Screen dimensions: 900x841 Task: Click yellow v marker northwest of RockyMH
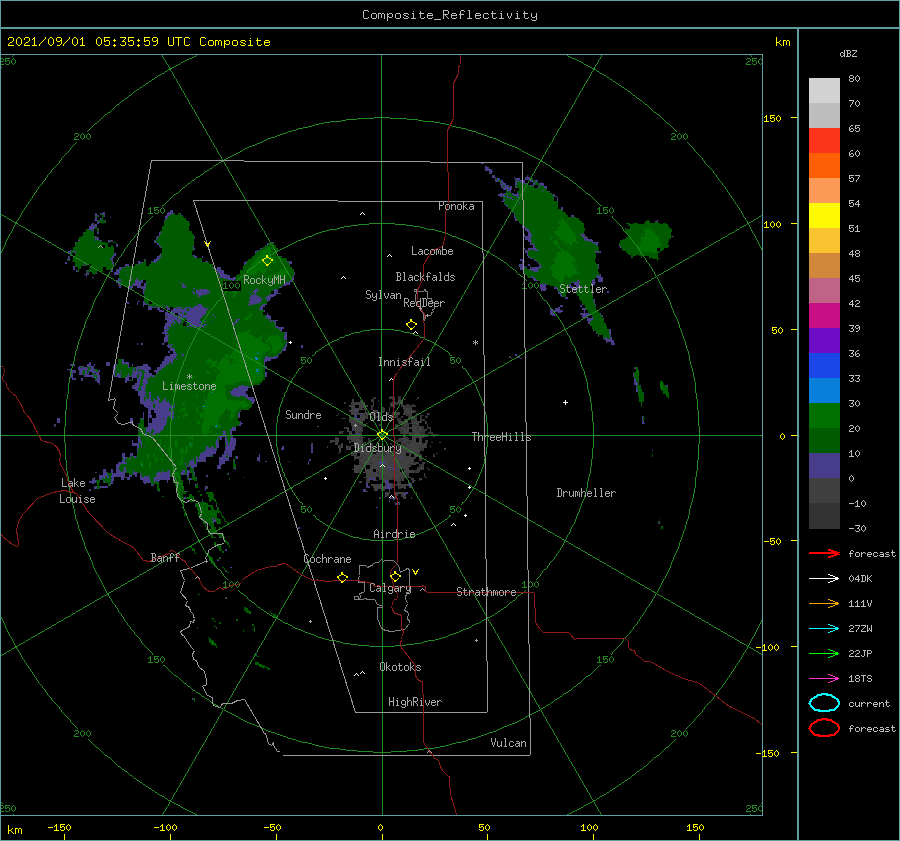[208, 244]
